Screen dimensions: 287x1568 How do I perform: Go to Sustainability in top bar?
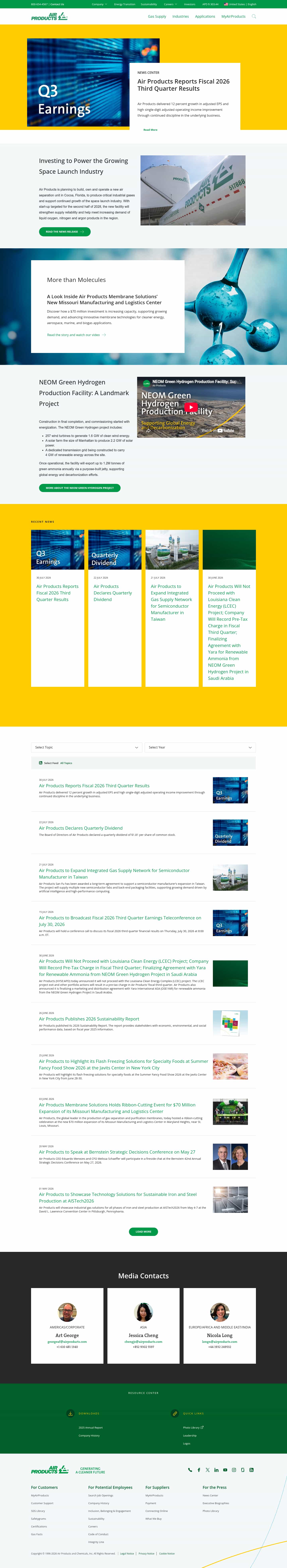point(149,4)
